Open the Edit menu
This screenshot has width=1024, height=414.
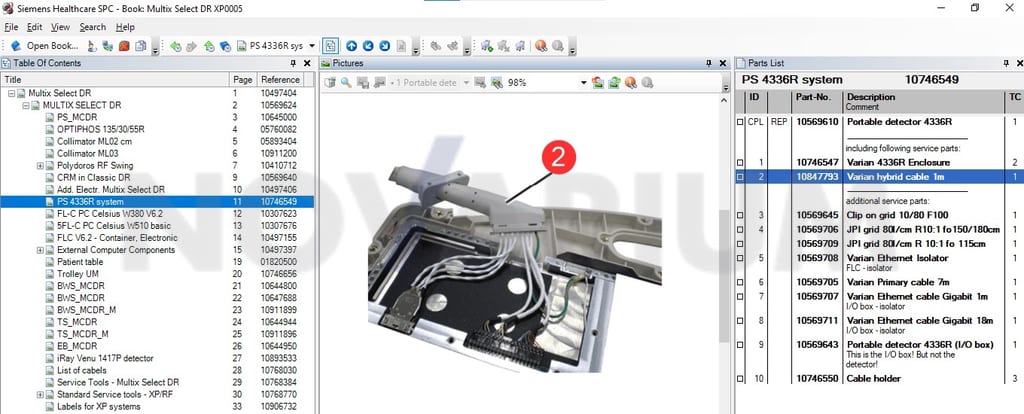point(35,27)
